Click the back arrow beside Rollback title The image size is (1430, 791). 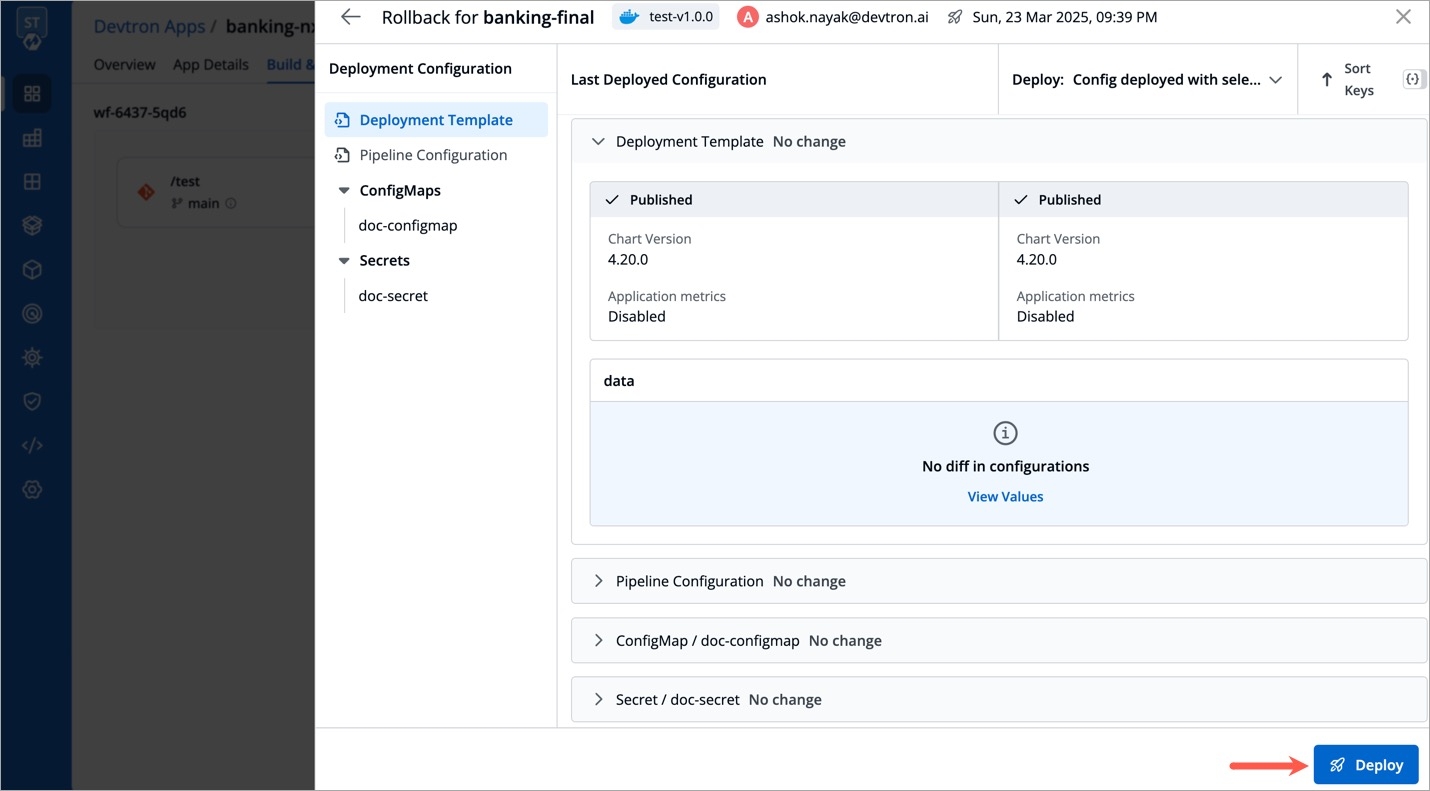click(x=350, y=17)
